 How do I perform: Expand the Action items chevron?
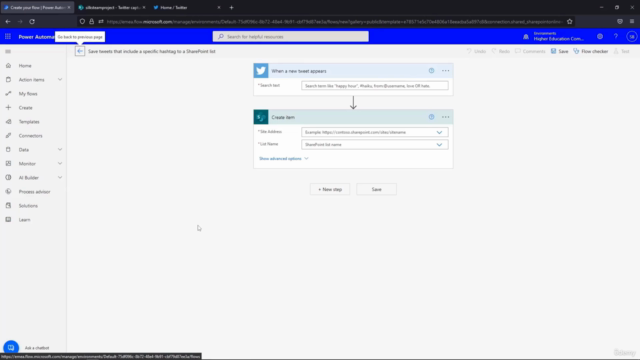60,80
